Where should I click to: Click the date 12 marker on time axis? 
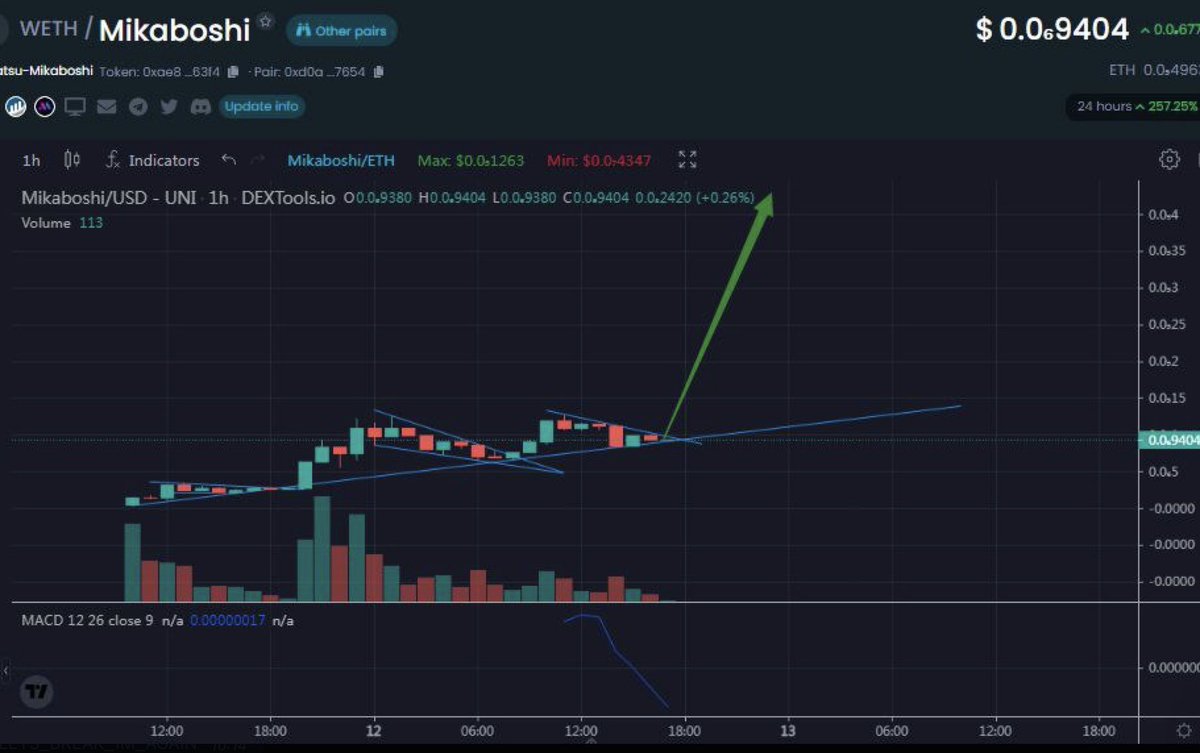[x=373, y=730]
